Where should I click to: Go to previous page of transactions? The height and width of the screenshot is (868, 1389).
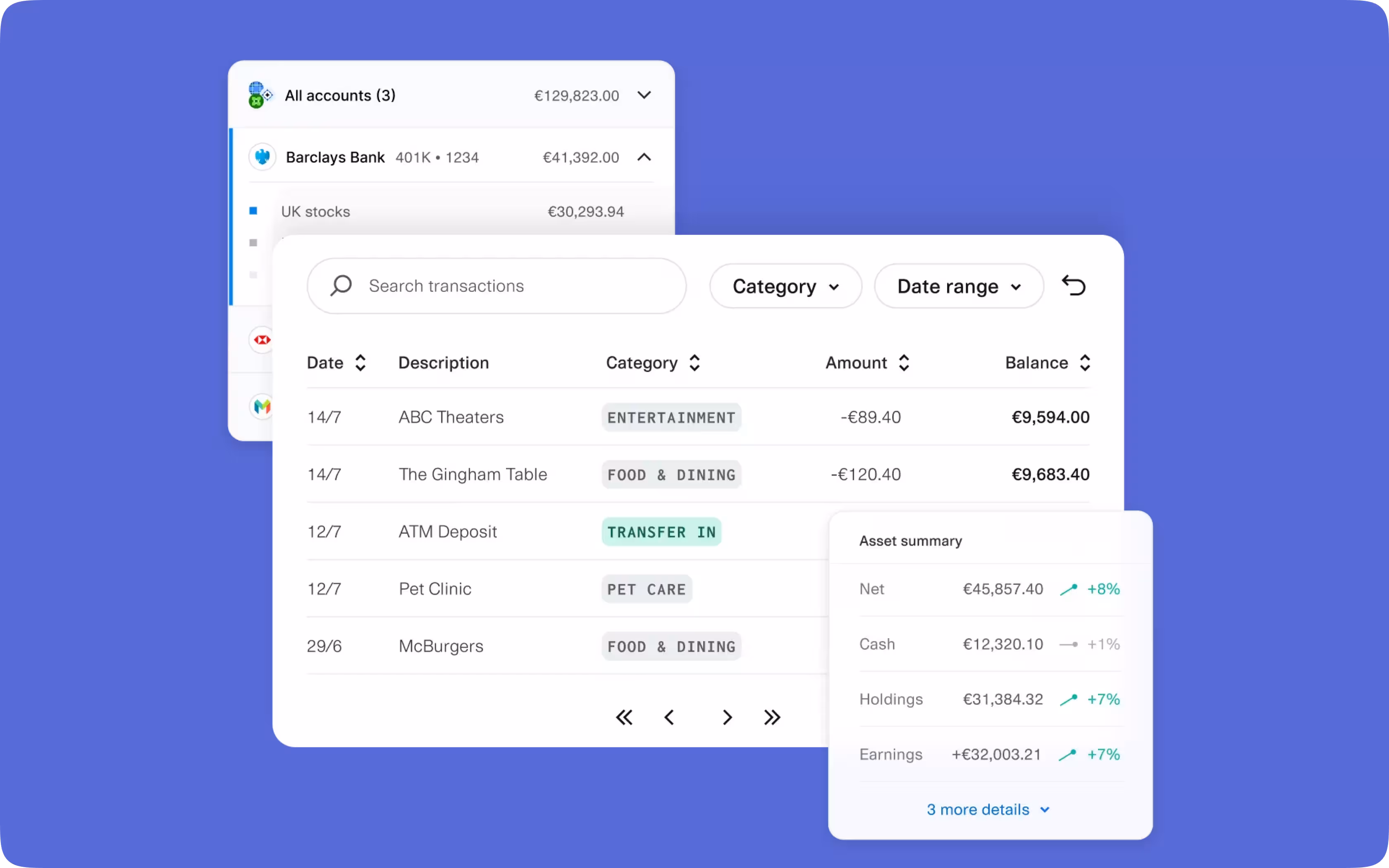click(669, 717)
